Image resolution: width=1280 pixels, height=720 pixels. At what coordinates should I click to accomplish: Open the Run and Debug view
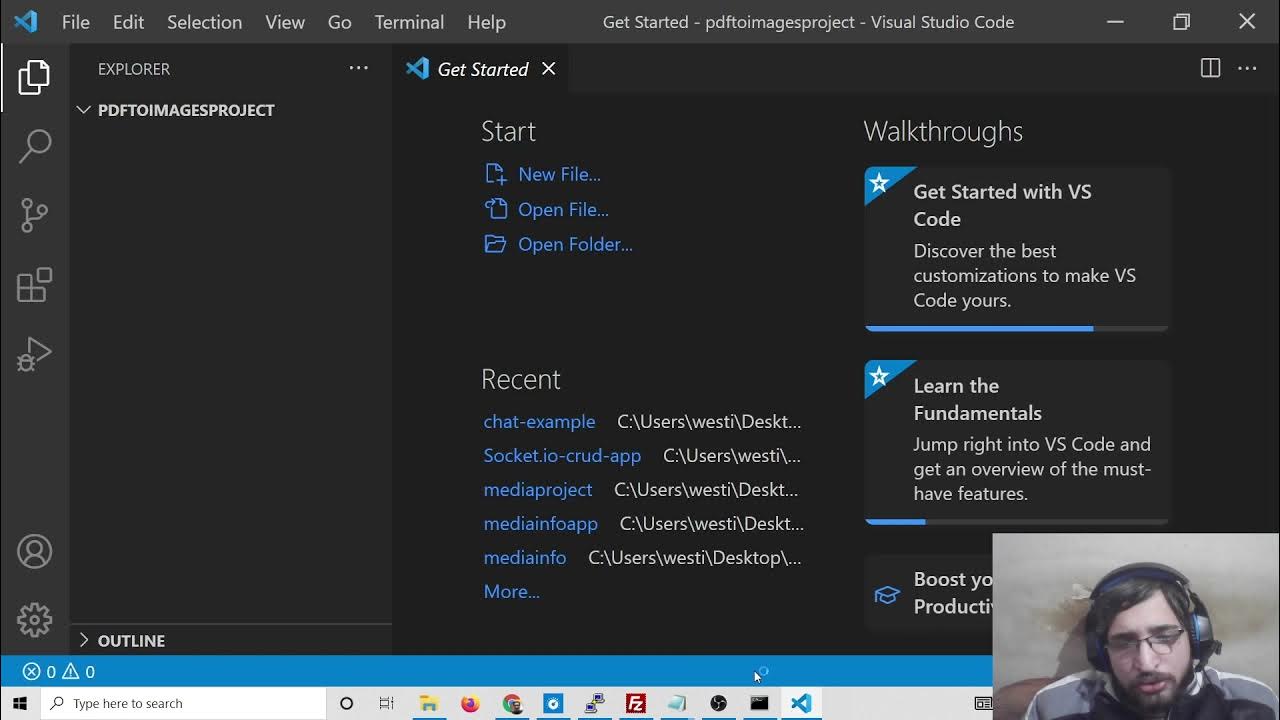[35, 354]
